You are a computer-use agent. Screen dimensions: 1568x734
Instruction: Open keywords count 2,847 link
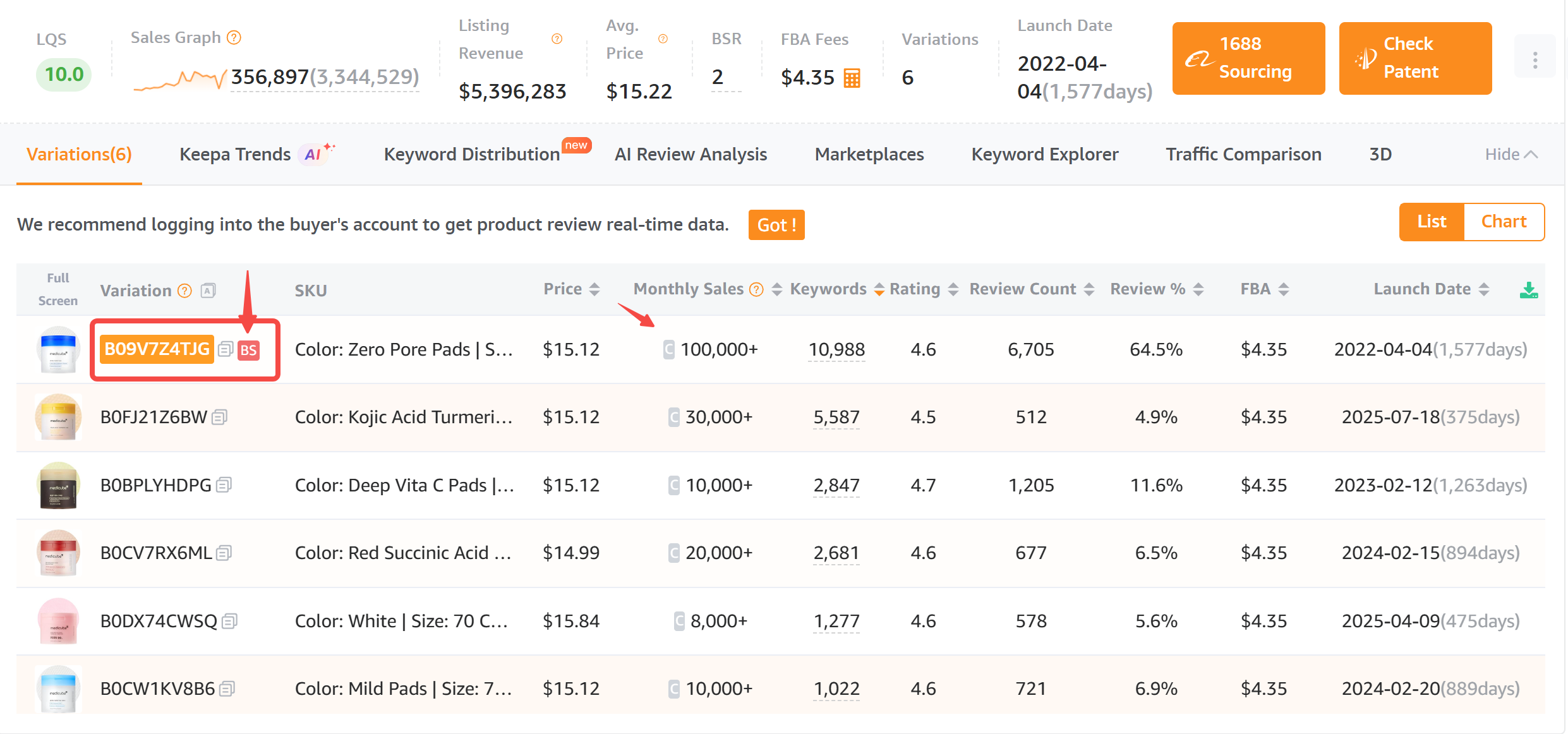point(836,485)
